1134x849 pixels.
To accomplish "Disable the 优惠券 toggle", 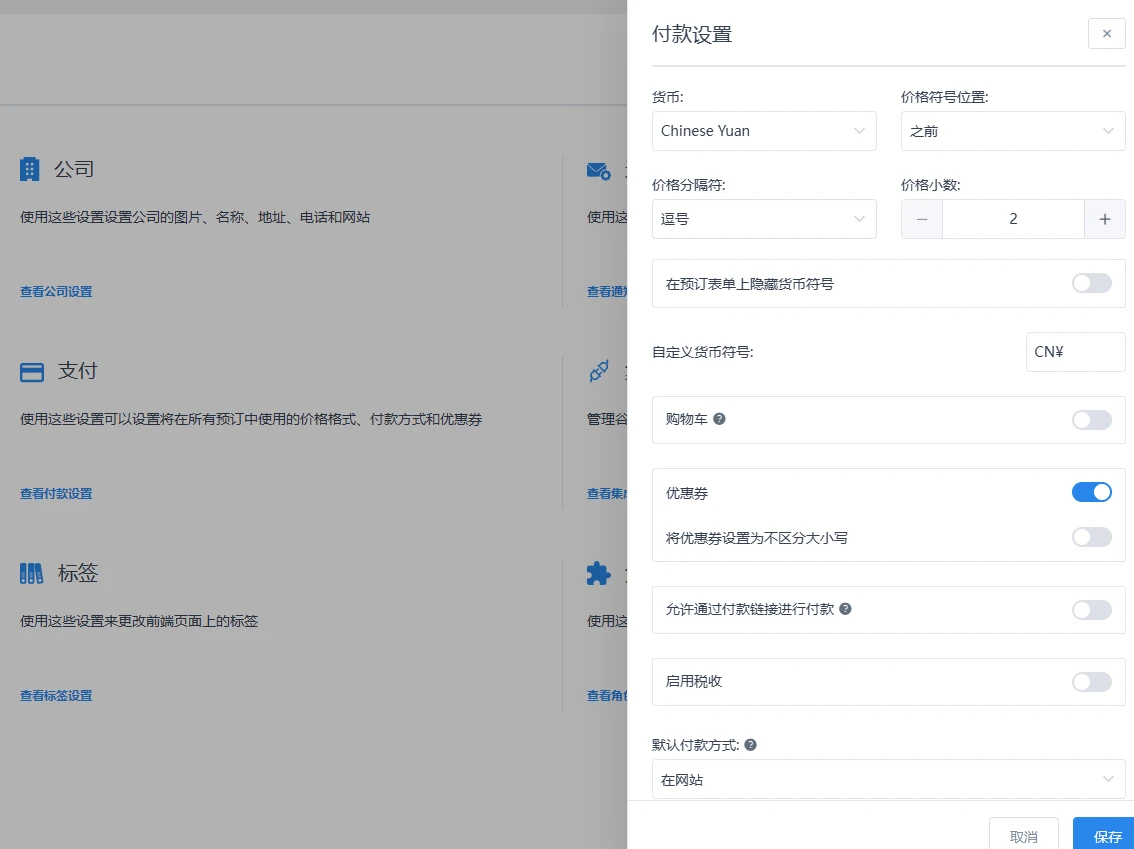I will (x=1091, y=492).
